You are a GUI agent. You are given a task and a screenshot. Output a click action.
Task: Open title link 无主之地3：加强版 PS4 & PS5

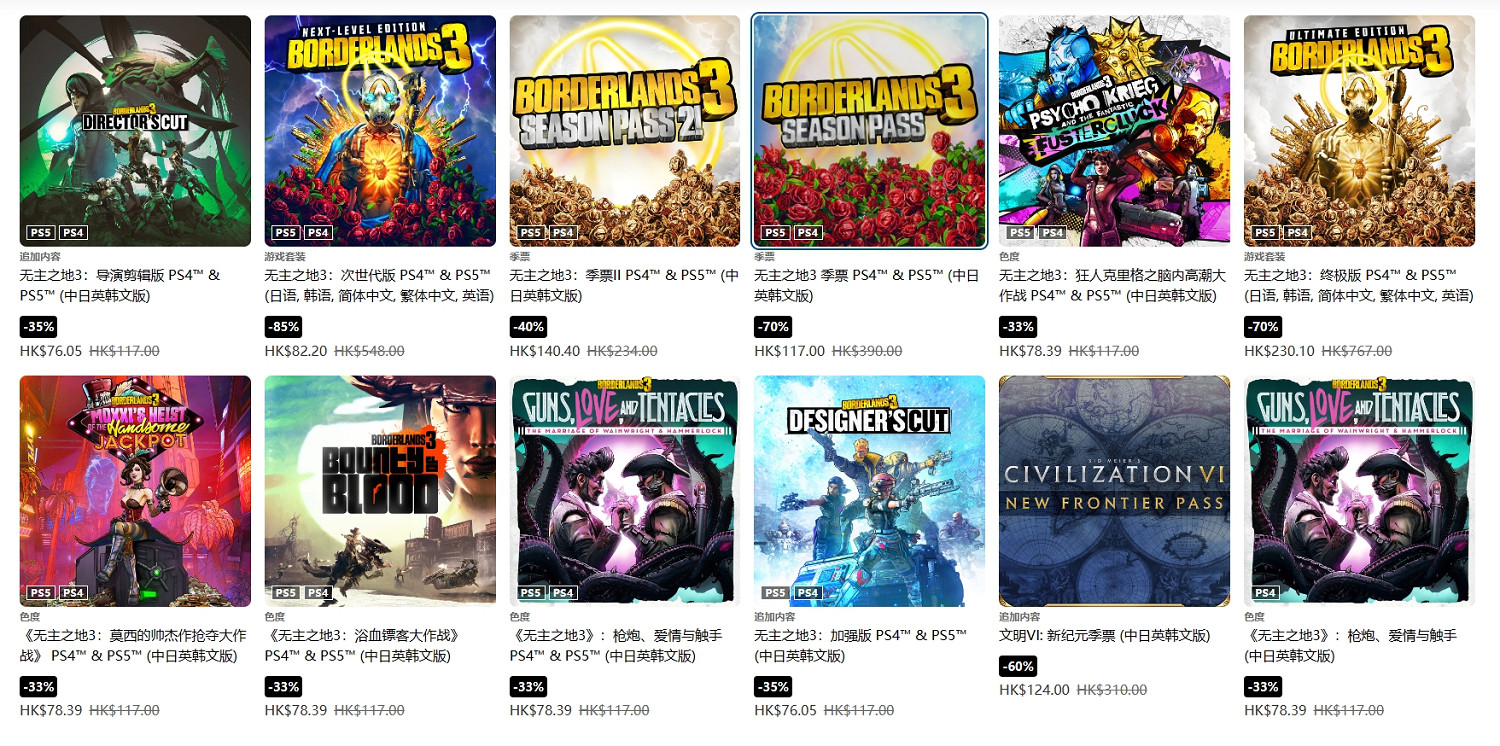tap(861, 646)
